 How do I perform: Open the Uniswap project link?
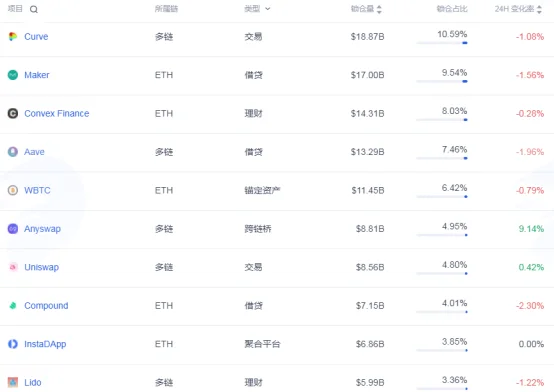point(41,267)
